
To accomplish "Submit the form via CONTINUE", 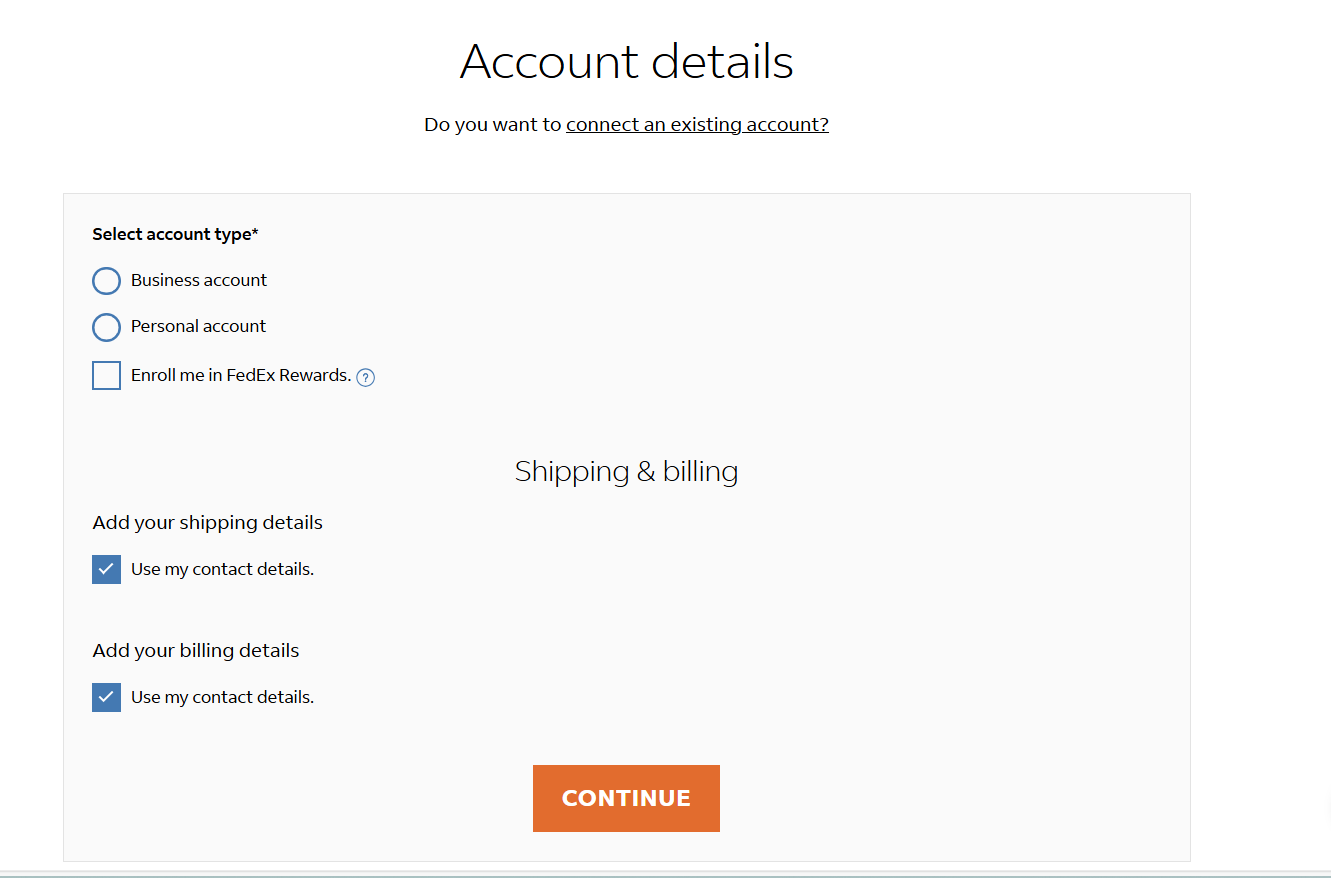I will coord(626,798).
